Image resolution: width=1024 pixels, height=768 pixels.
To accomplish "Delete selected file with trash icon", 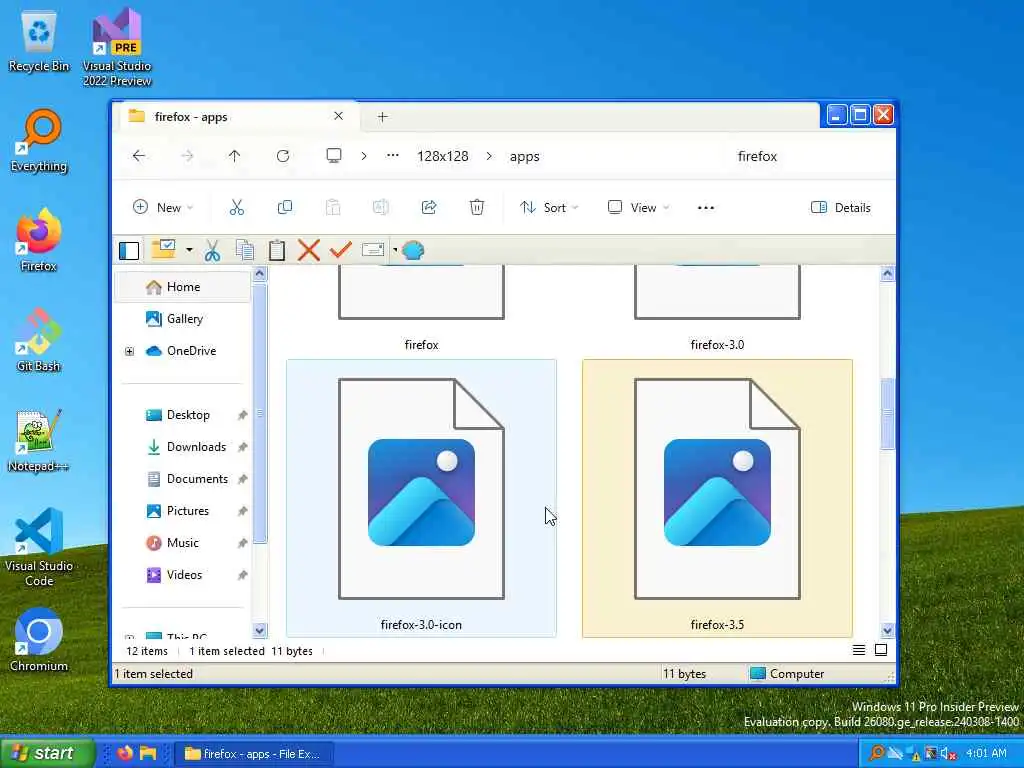I will pos(477,208).
